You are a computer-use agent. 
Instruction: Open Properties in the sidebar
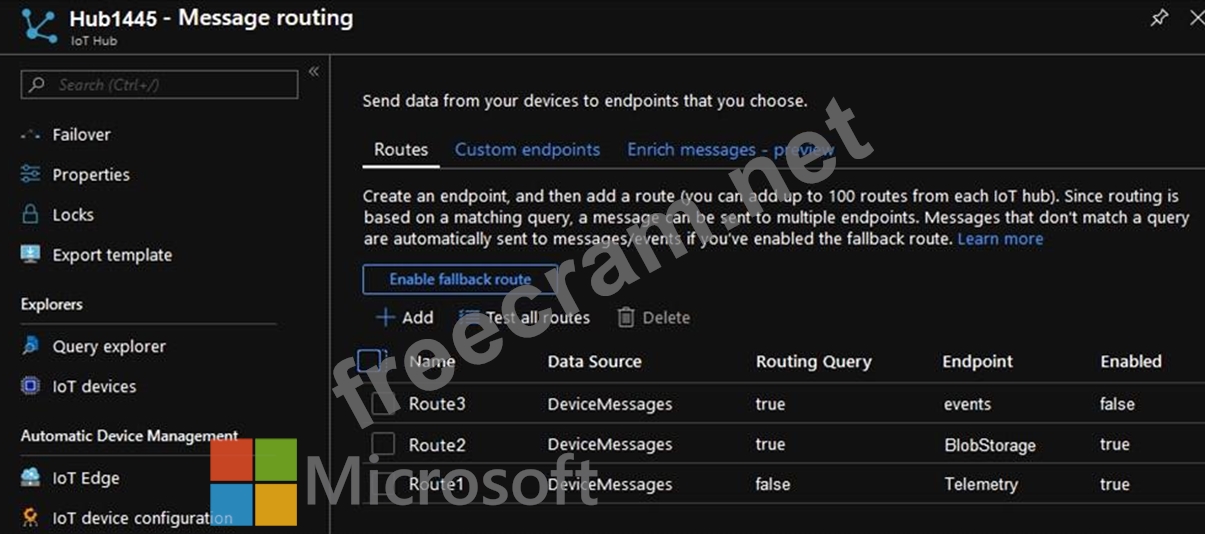91,175
